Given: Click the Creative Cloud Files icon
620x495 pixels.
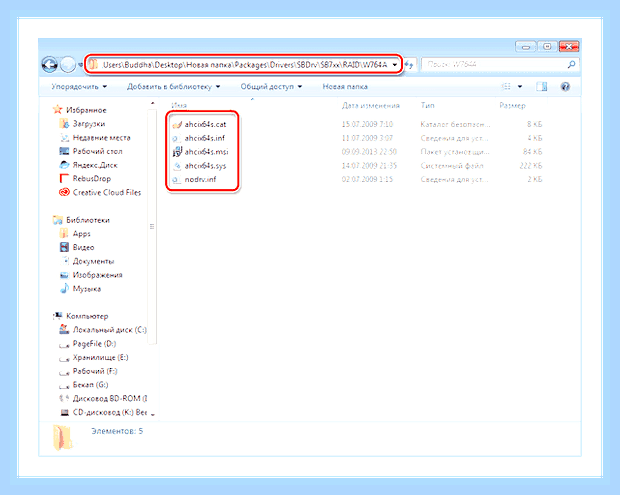Looking at the screenshot, I should (x=64, y=193).
